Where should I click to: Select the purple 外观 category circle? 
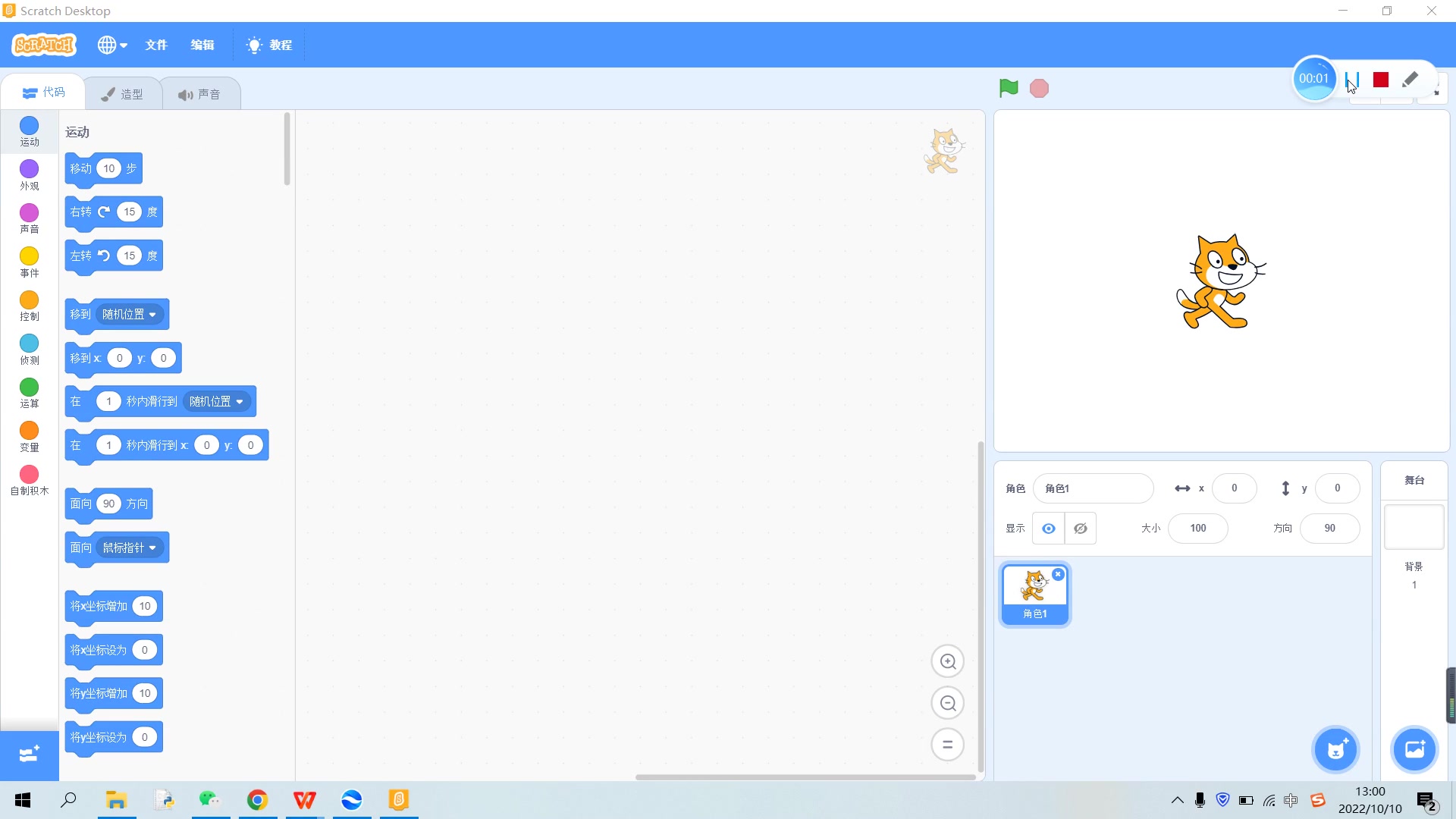(29, 169)
